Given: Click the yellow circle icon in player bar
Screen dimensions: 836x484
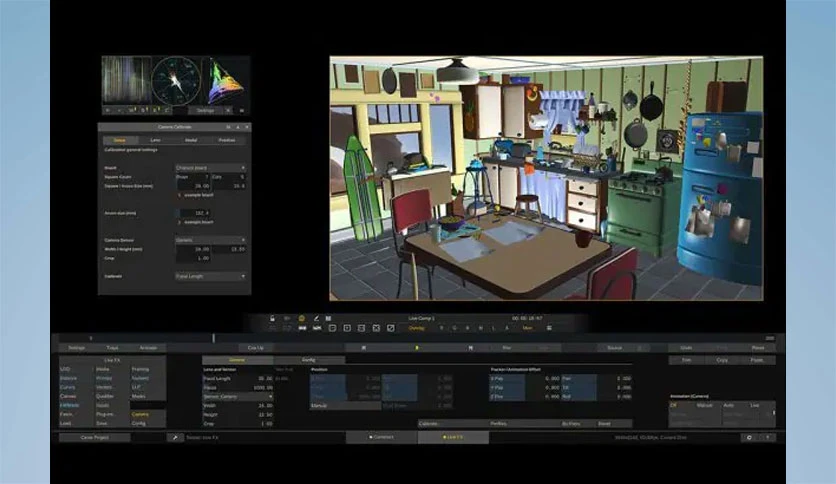Looking at the screenshot, I should (301, 318).
